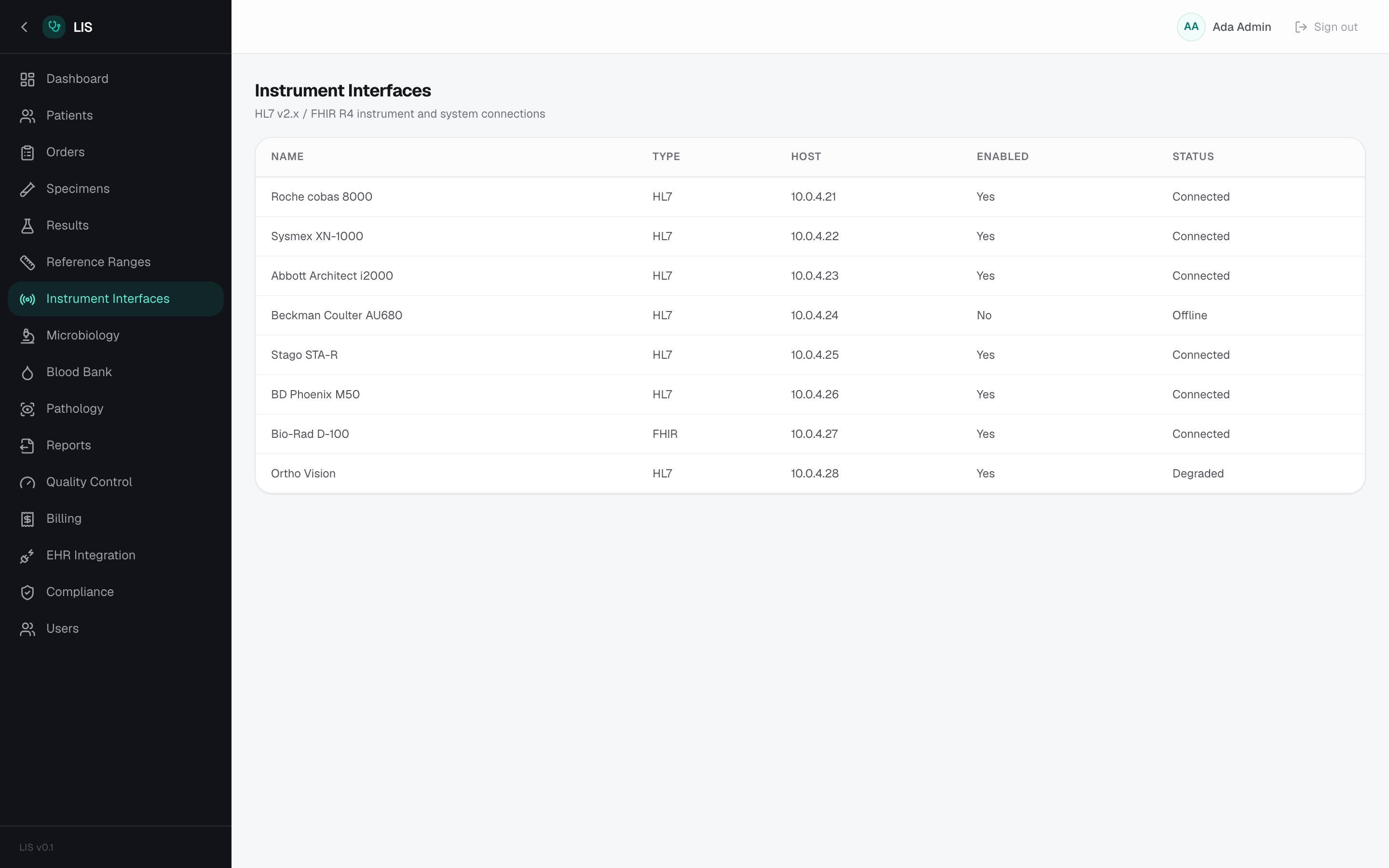1389x868 pixels.
Task: Open the Compliance section
Action: pos(115,593)
